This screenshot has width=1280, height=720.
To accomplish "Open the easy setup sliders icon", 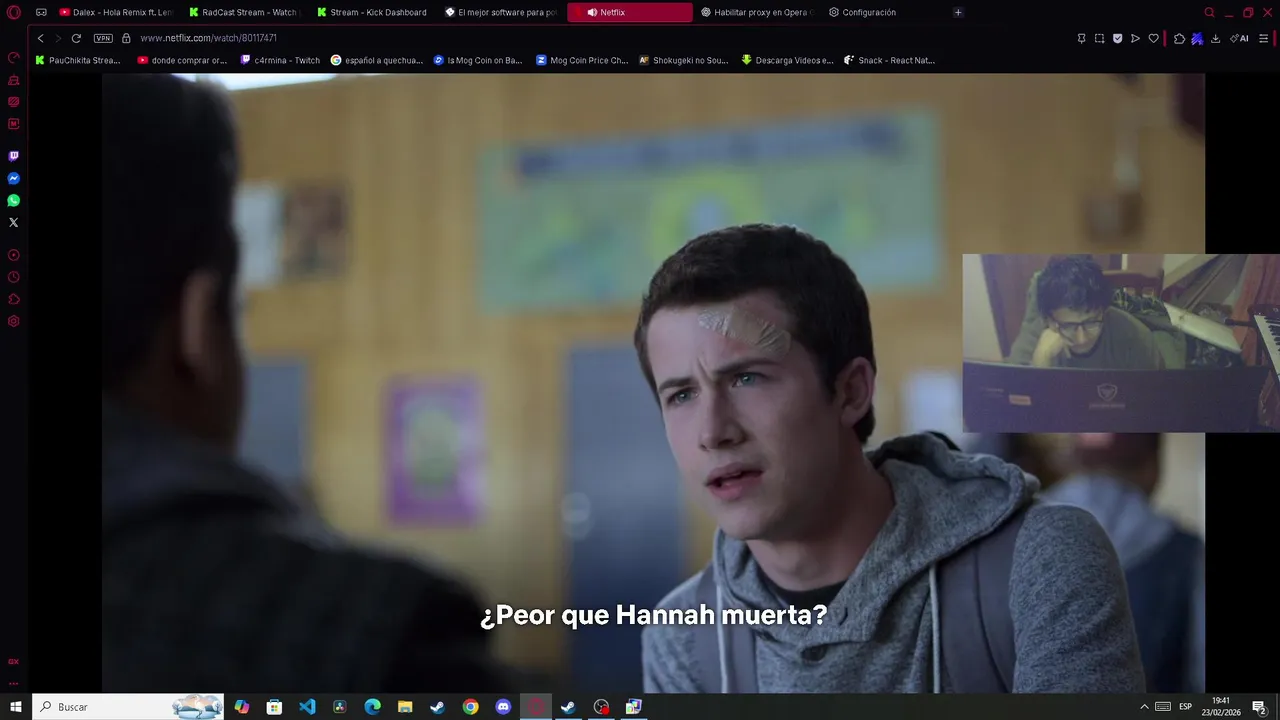I will [x=1263, y=38].
